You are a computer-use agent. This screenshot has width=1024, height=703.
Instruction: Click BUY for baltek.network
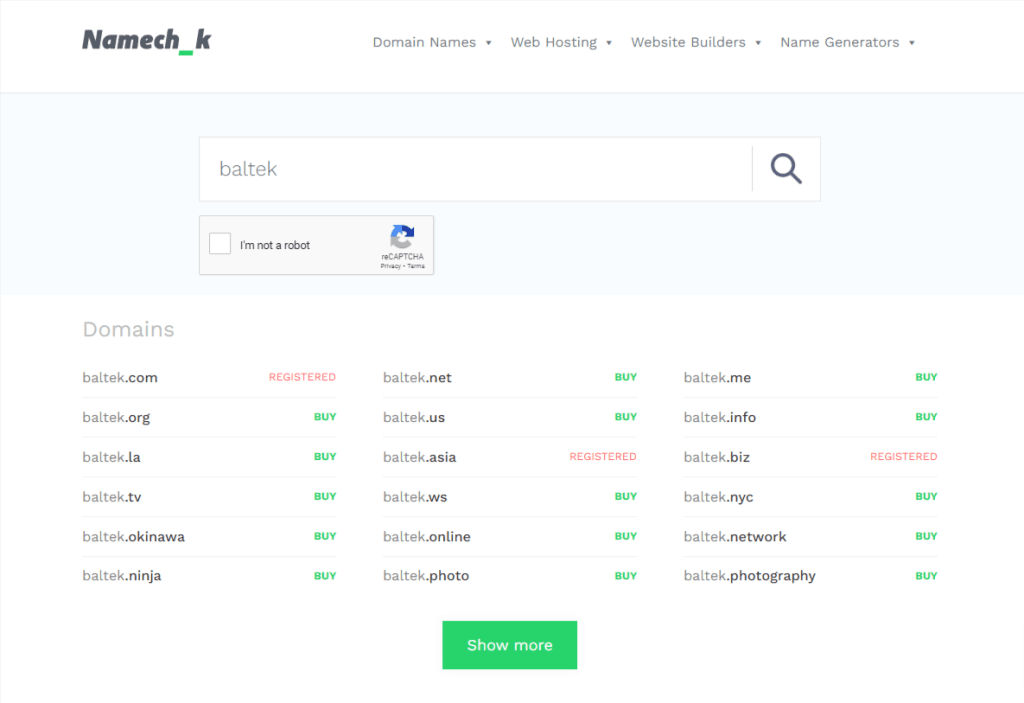coord(926,536)
